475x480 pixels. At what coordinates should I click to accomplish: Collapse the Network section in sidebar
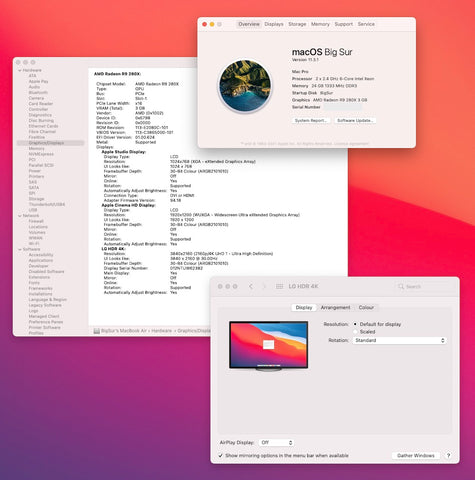point(20,216)
